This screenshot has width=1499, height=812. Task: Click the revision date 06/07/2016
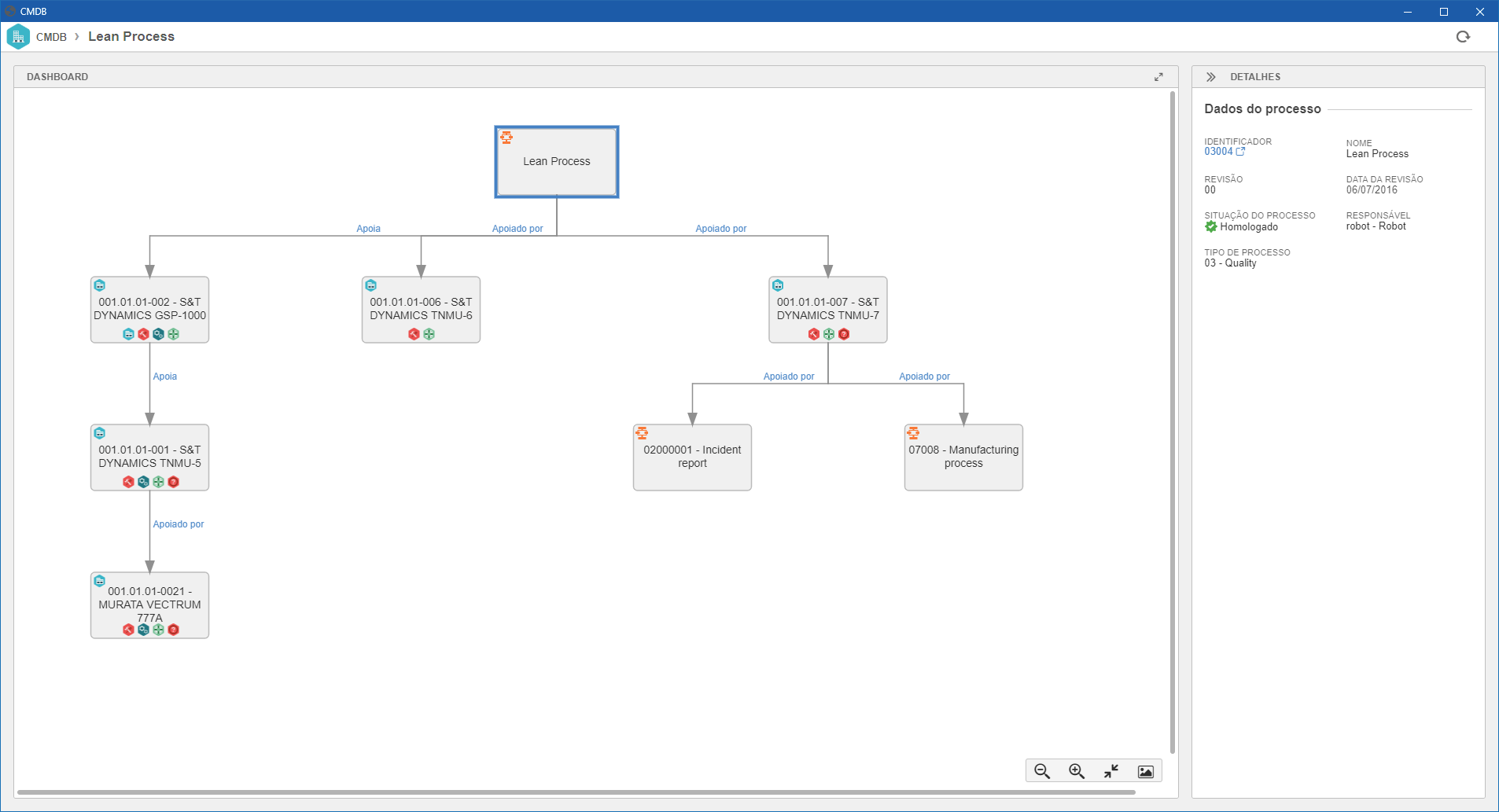[1372, 189]
